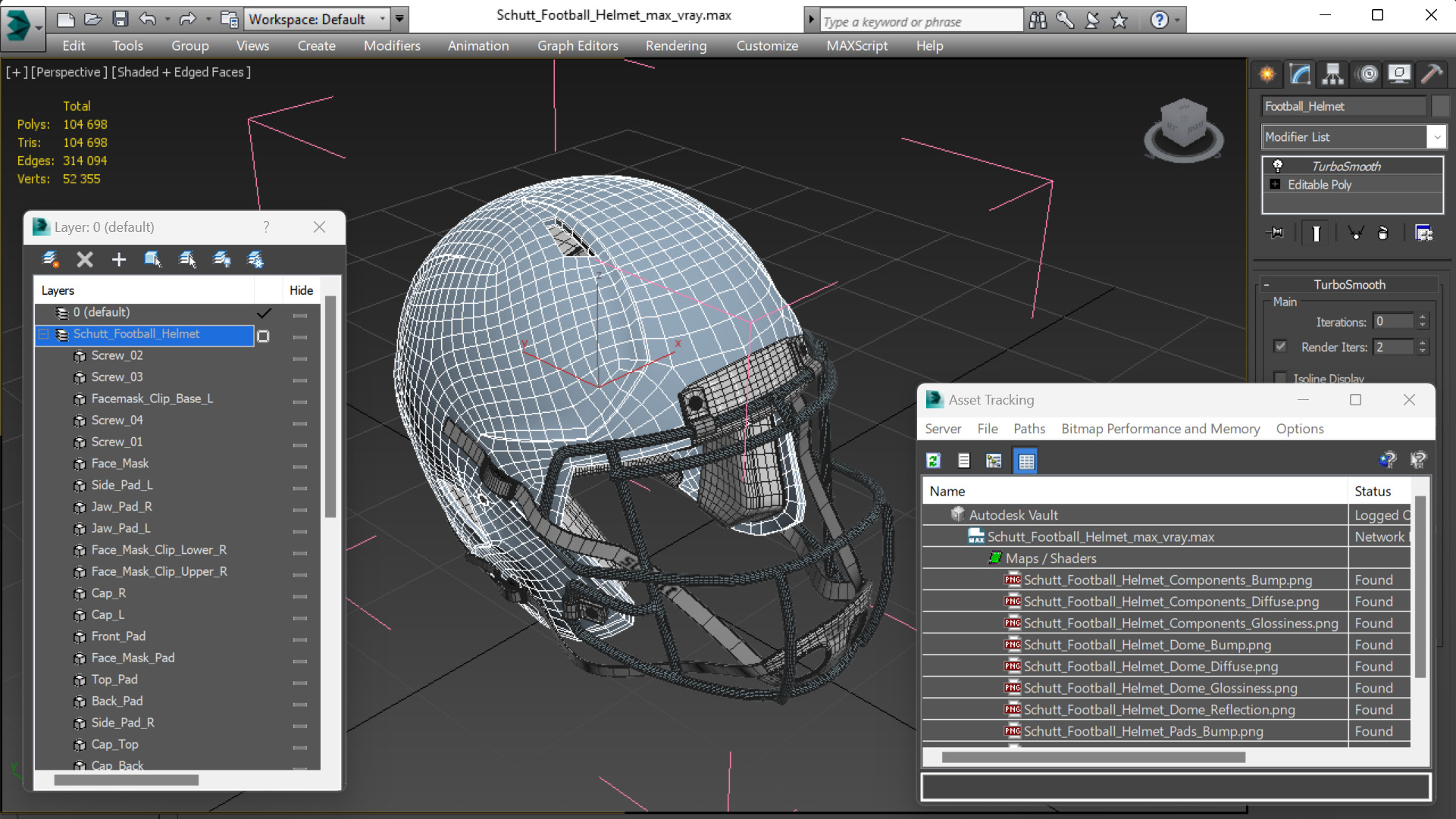1456x819 pixels.
Task: Click the Pin Stack icon
Action: (x=1276, y=233)
